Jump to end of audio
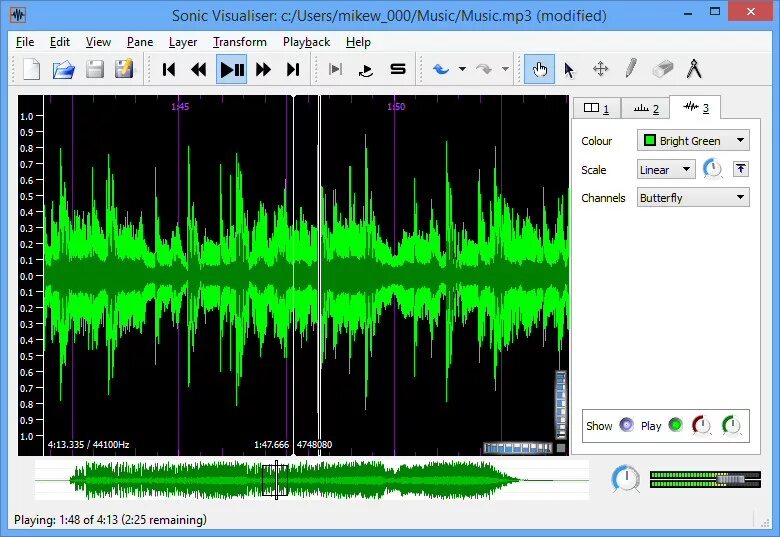 [x=293, y=69]
